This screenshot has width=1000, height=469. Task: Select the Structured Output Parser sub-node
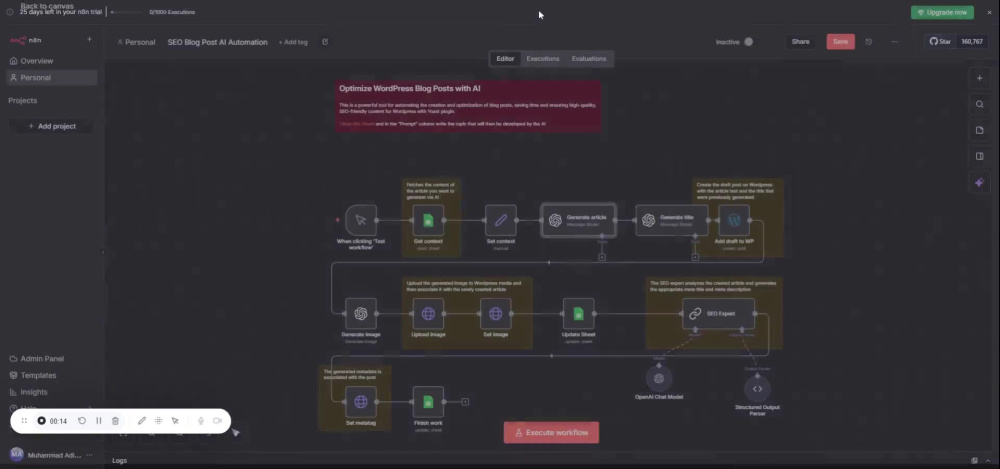click(757, 389)
